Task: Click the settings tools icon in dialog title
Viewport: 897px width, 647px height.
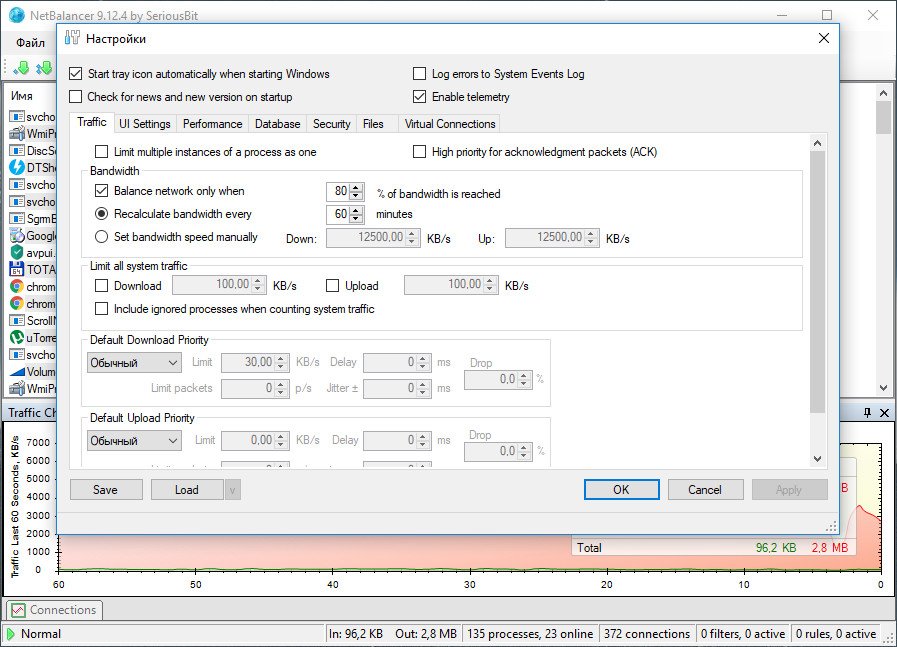Action: click(x=72, y=38)
